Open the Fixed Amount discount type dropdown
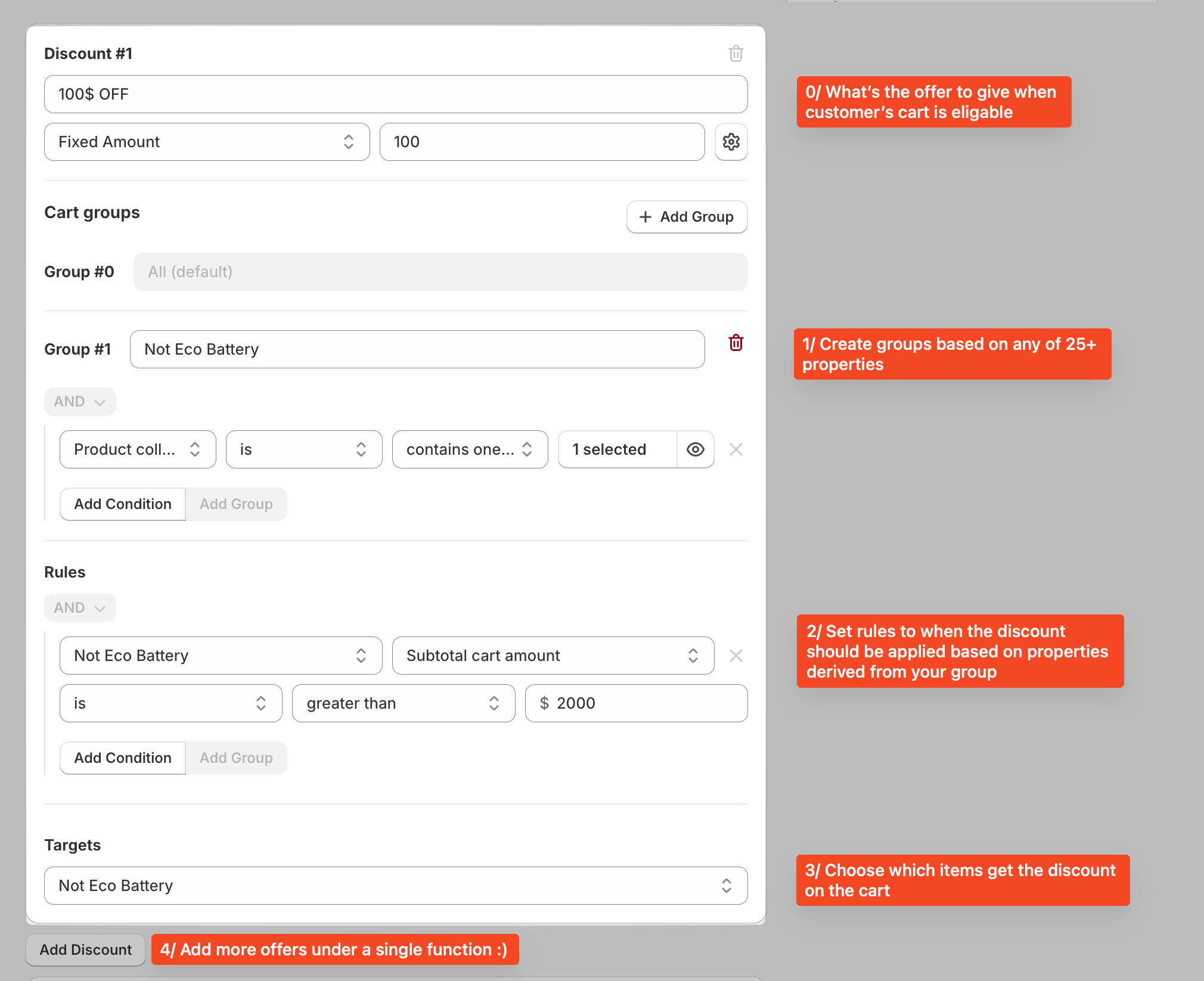1204x981 pixels. [206, 142]
